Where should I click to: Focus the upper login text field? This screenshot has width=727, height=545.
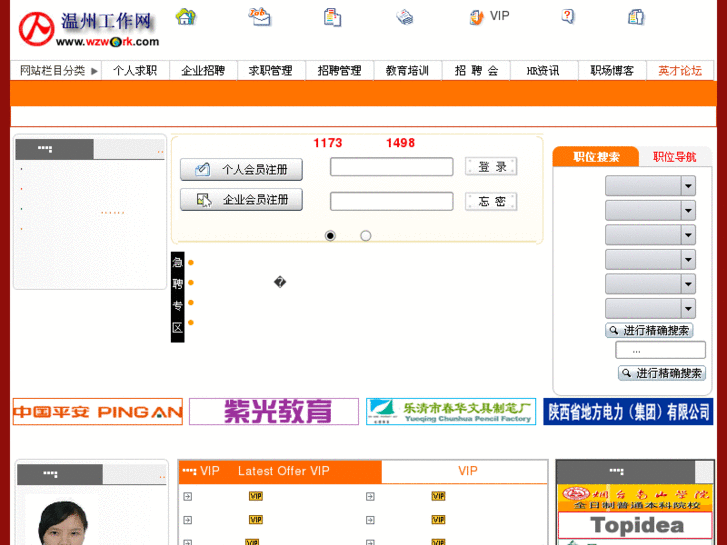[x=391, y=167]
